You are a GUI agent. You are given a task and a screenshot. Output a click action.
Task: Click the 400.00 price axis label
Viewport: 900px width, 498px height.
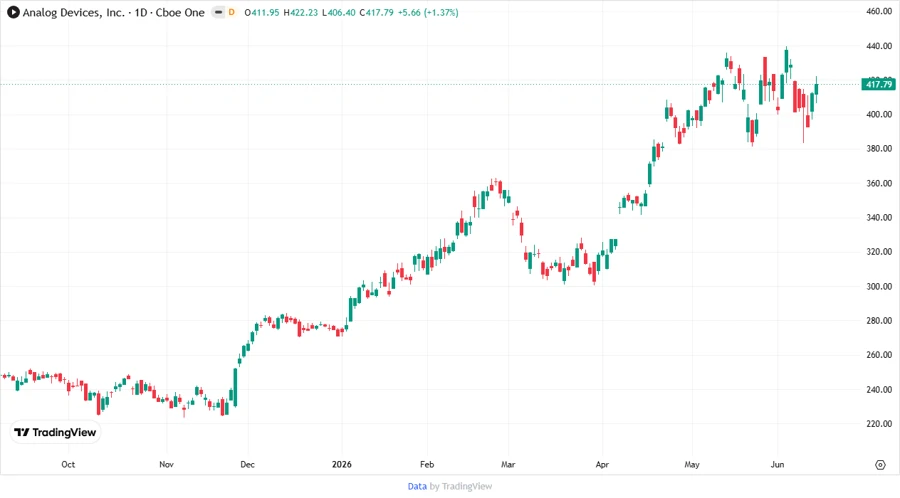(x=879, y=114)
